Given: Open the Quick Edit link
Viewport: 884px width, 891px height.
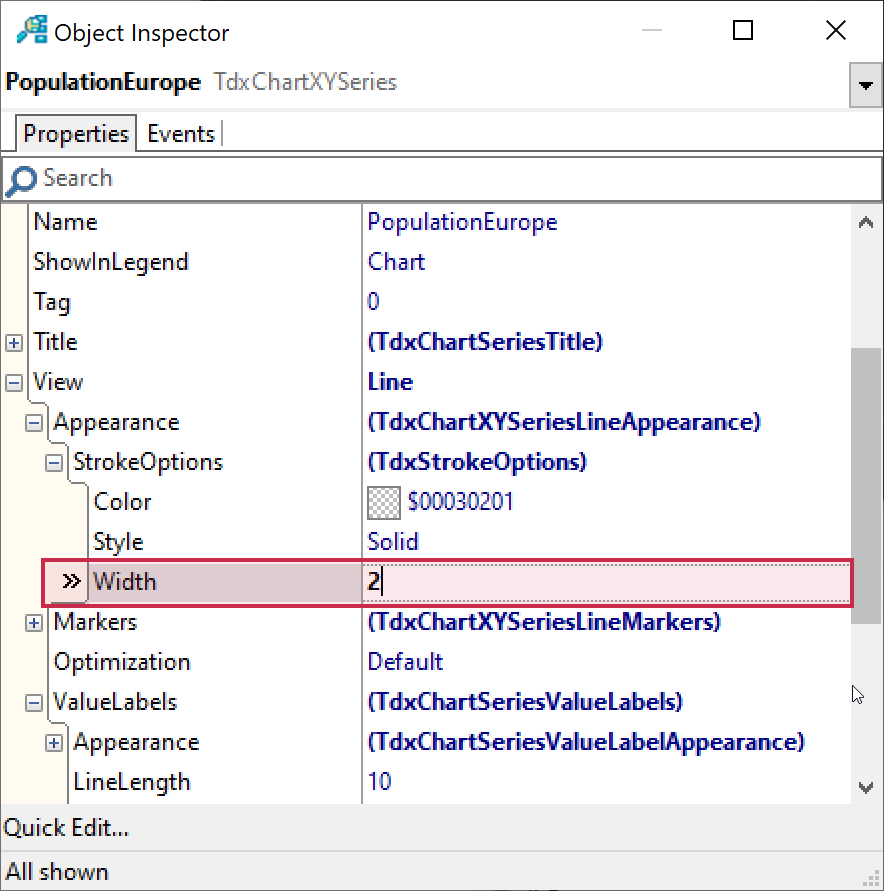Looking at the screenshot, I should [66, 828].
